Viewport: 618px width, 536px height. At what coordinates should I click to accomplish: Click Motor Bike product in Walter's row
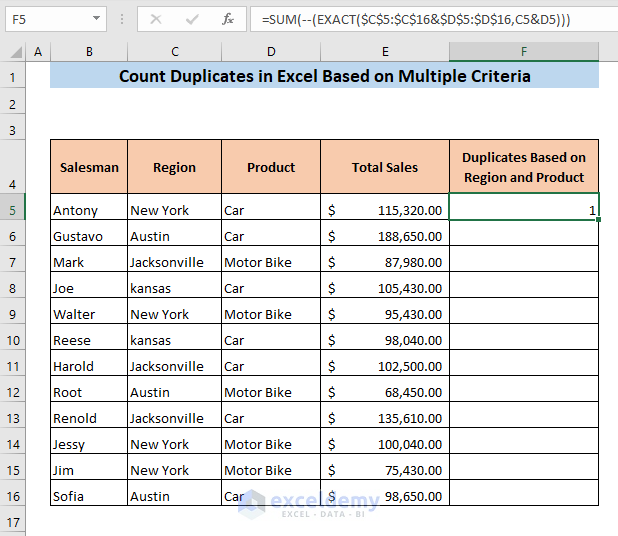271,311
